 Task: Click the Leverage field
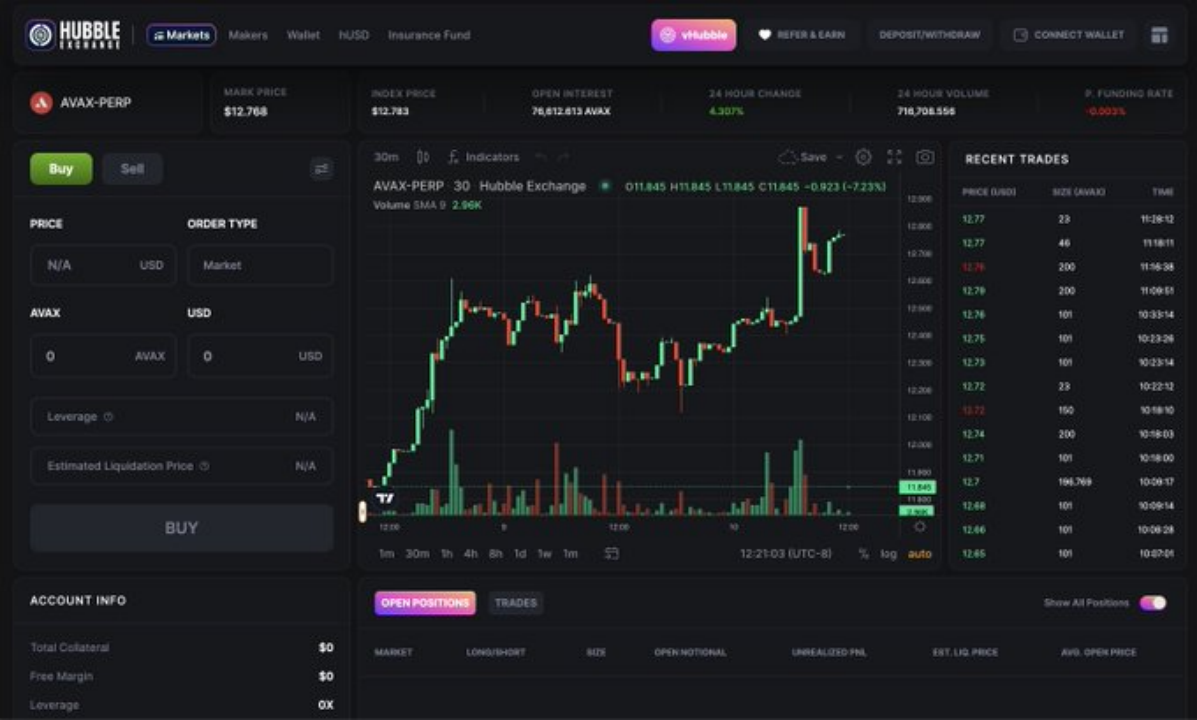point(182,417)
